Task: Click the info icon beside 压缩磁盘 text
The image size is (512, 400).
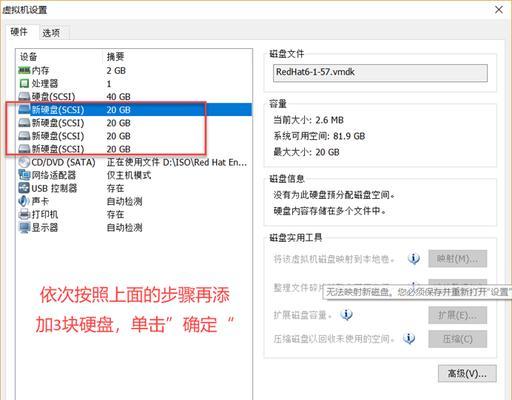Action: pos(409,339)
